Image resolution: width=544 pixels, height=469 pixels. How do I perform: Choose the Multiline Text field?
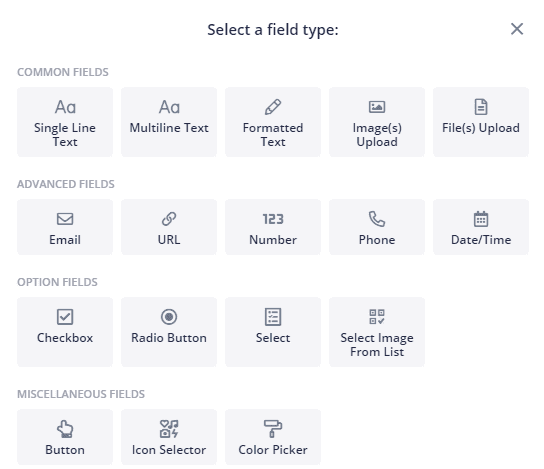(x=169, y=122)
